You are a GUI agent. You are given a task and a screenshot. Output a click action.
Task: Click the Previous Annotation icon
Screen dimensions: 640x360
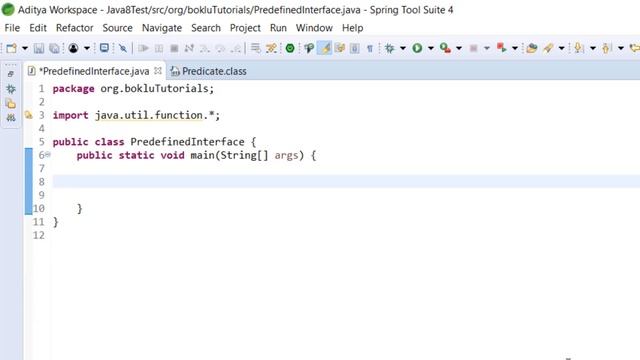(x=606, y=48)
